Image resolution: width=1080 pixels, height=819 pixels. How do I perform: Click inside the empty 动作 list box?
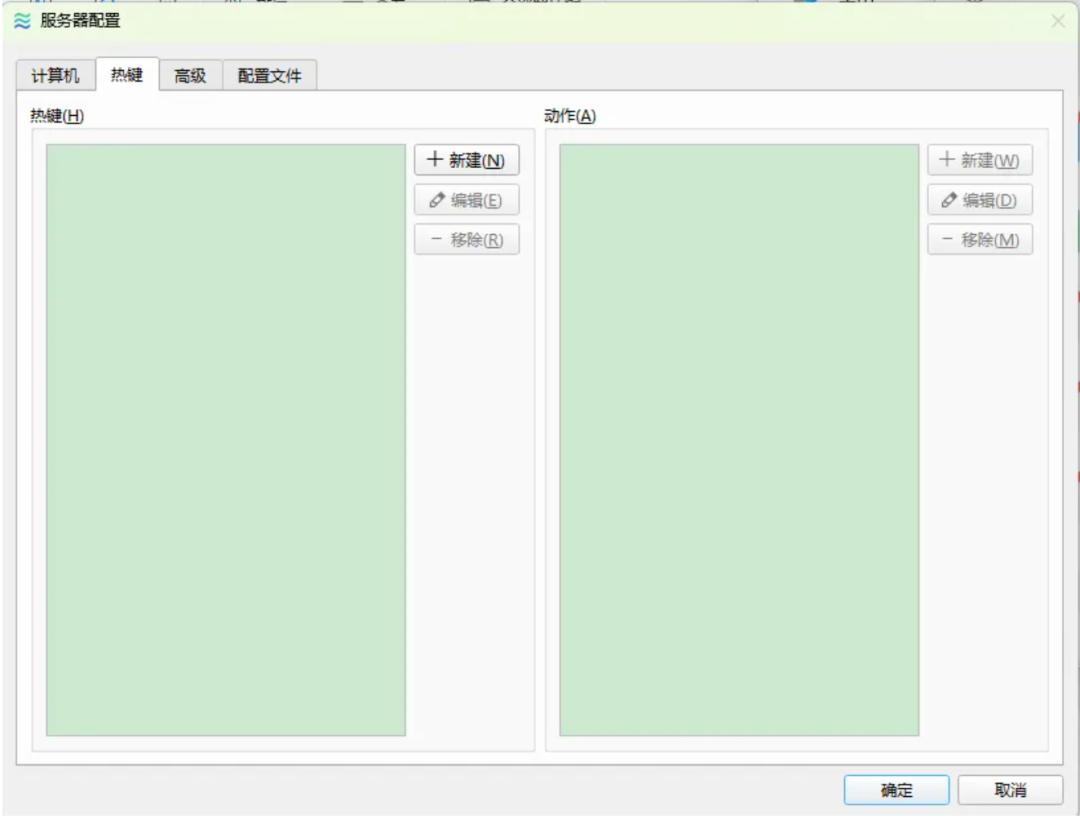(739, 440)
